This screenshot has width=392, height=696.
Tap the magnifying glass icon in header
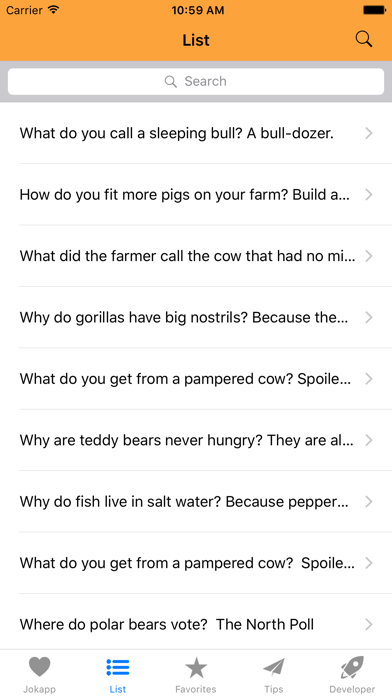click(364, 40)
